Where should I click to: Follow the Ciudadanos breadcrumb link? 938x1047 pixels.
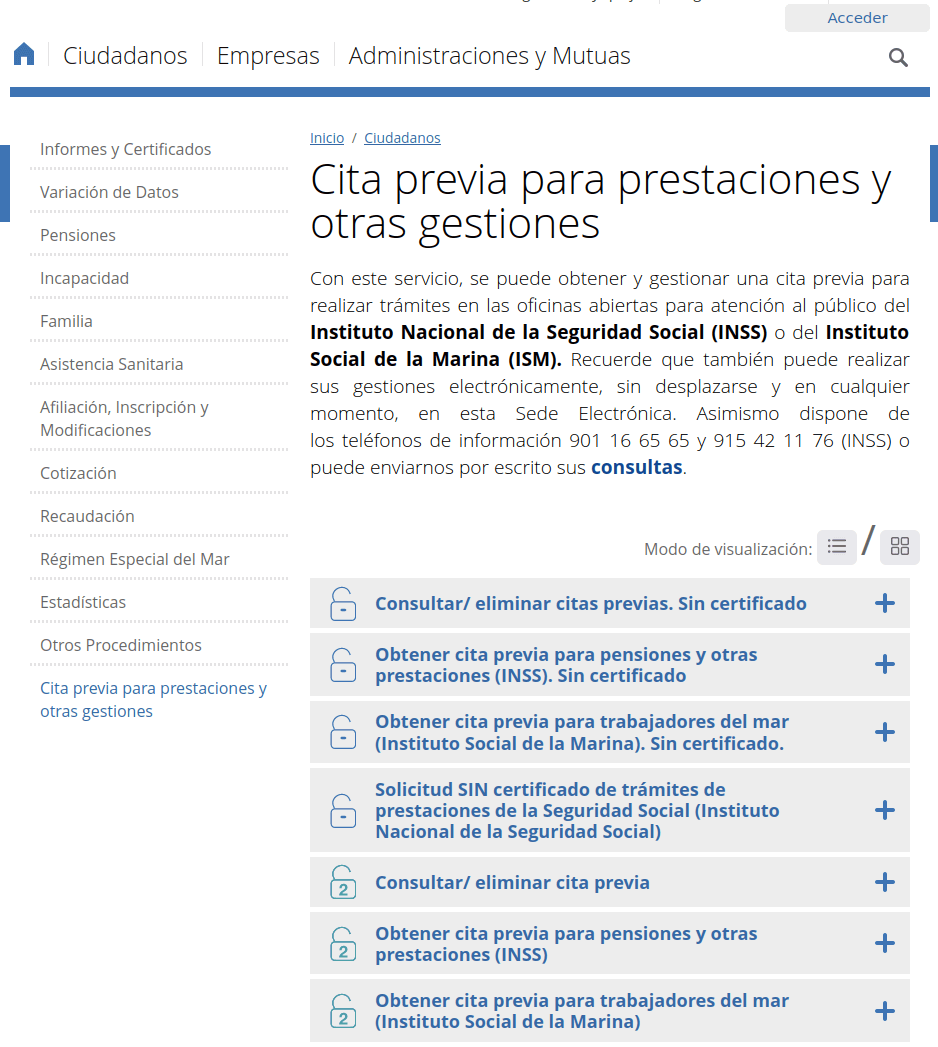pyautogui.click(x=402, y=138)
